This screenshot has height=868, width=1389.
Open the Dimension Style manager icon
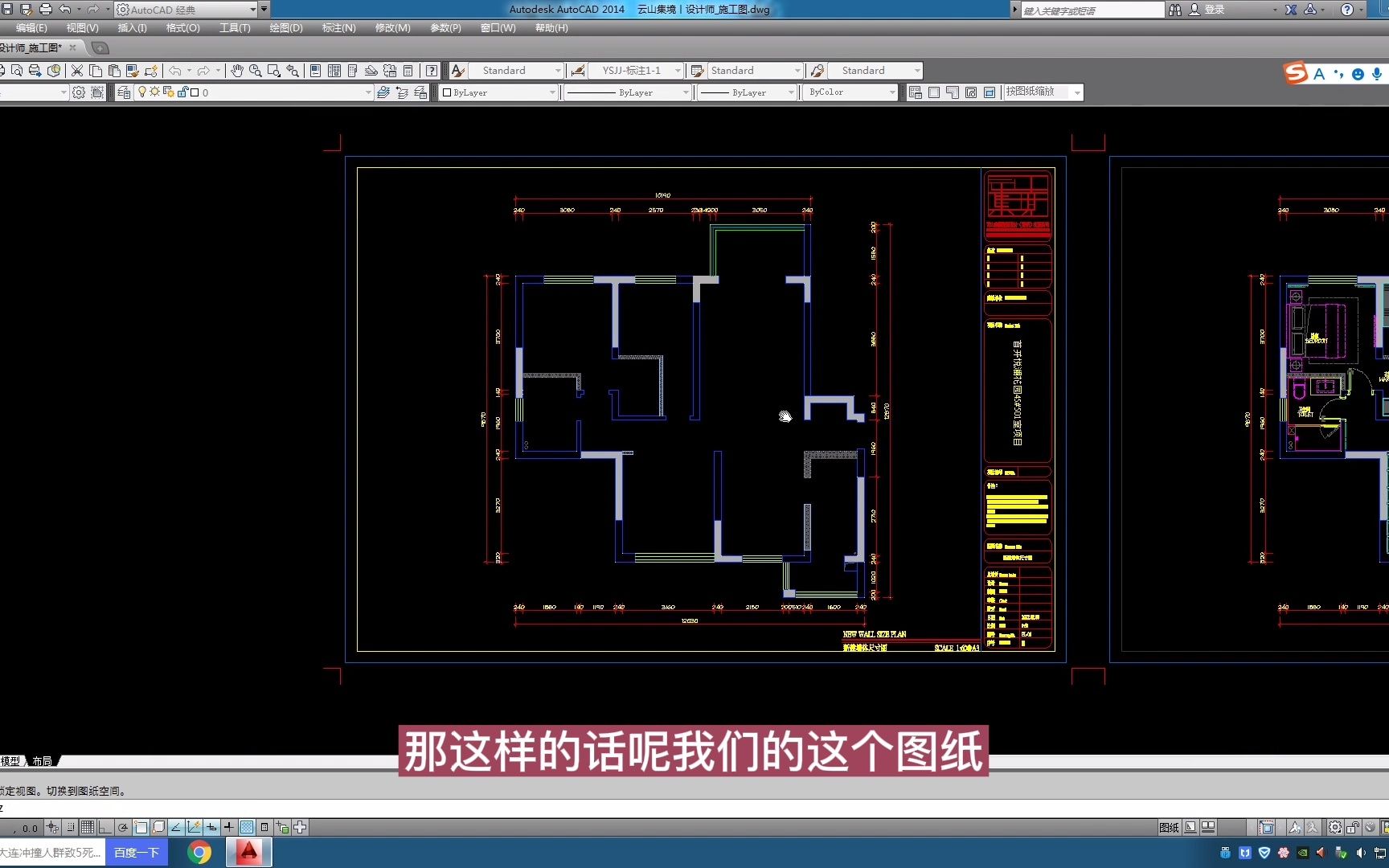[577, 71]
